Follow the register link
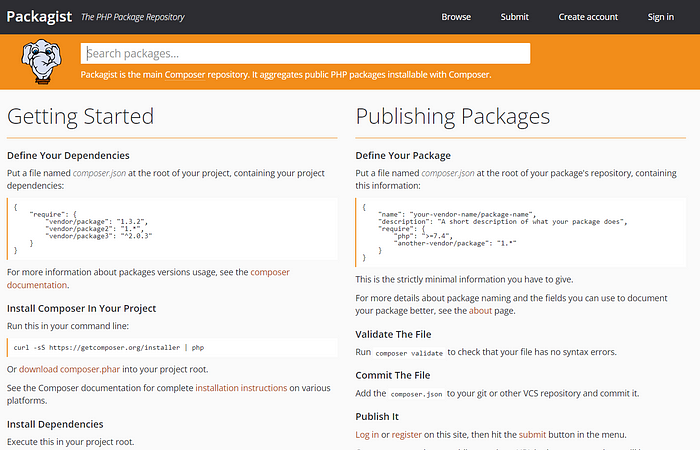Screen dimensions: 700x450 click(406, 434)
